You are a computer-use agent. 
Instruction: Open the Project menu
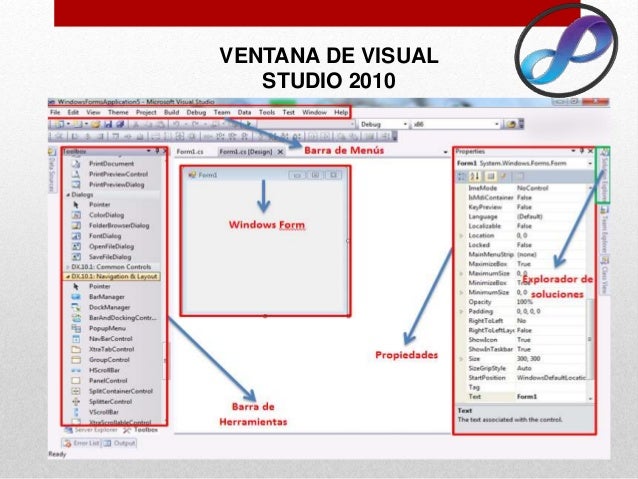146,112
